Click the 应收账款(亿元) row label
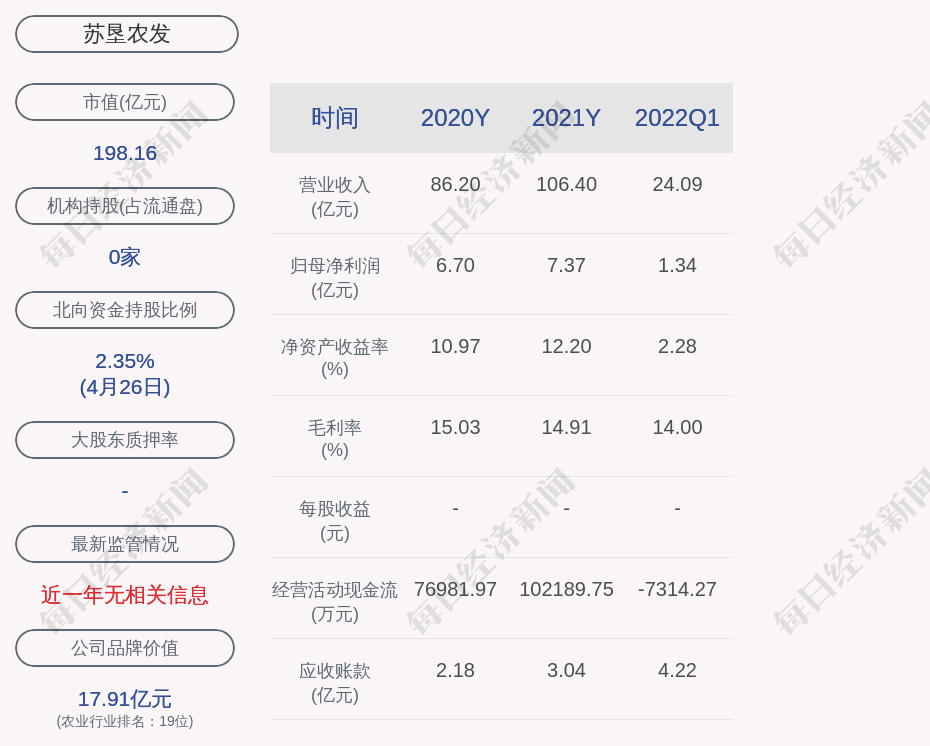Image resolution: width=930 pixels, height=746 pixels. click(x=335, y=683)
